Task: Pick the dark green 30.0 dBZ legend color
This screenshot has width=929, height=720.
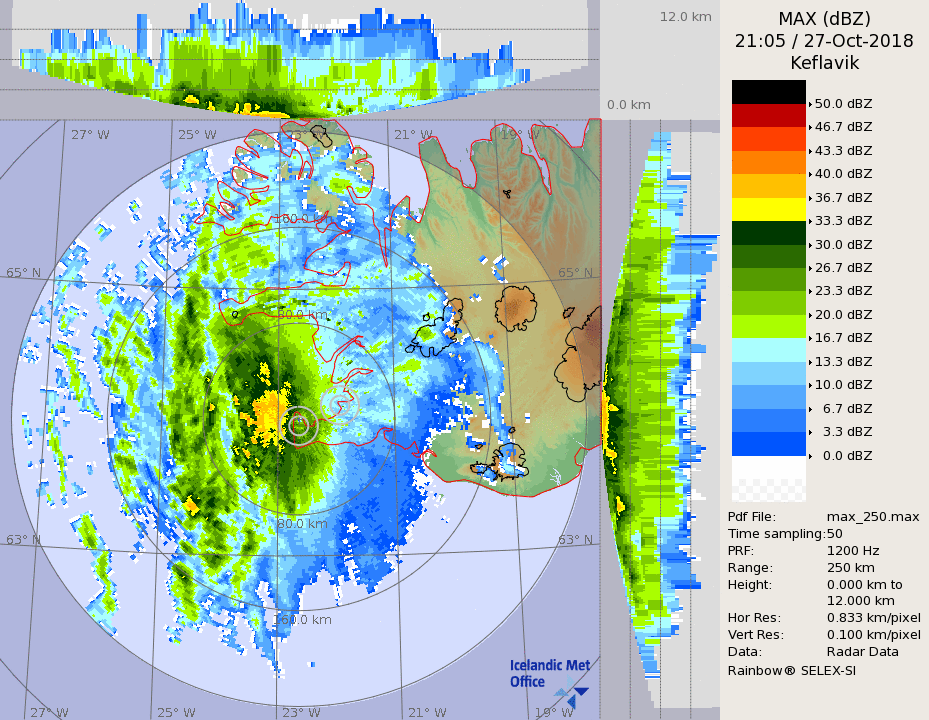Action: click(x=768, y=232)
